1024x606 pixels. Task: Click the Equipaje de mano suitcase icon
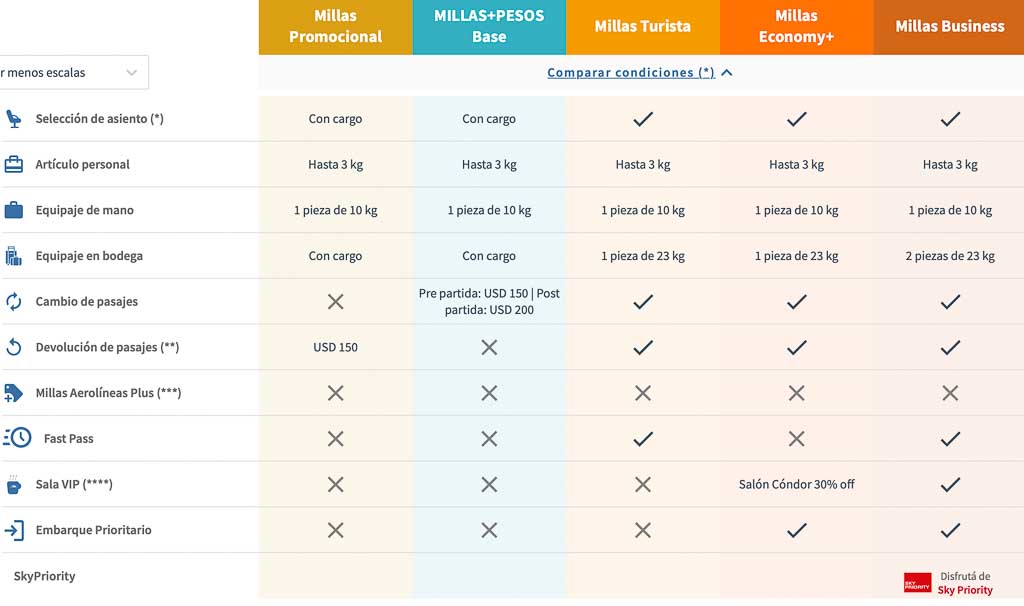[x=14, y=210]
